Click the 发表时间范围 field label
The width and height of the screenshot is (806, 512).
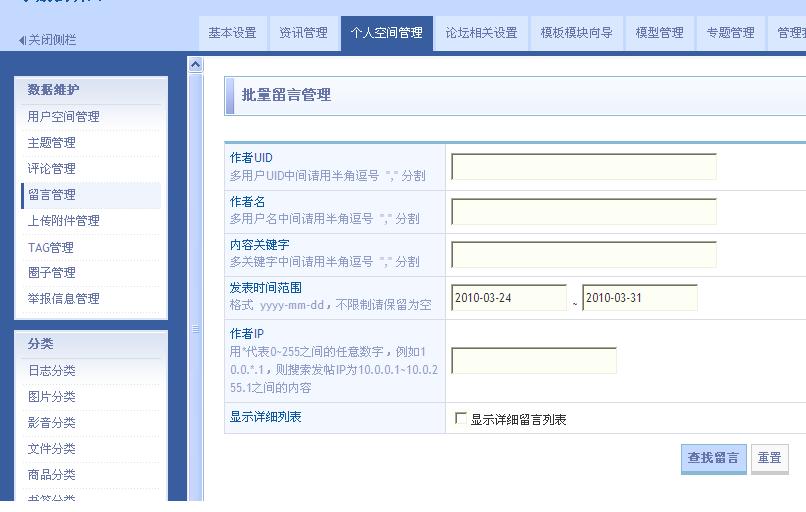(266, 288)
